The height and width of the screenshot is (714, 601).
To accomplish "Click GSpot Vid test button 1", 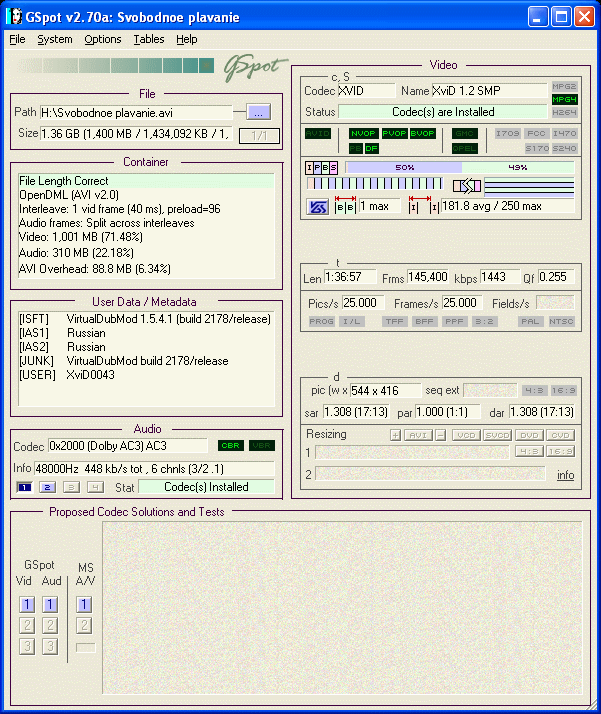I will pos(27,605).
